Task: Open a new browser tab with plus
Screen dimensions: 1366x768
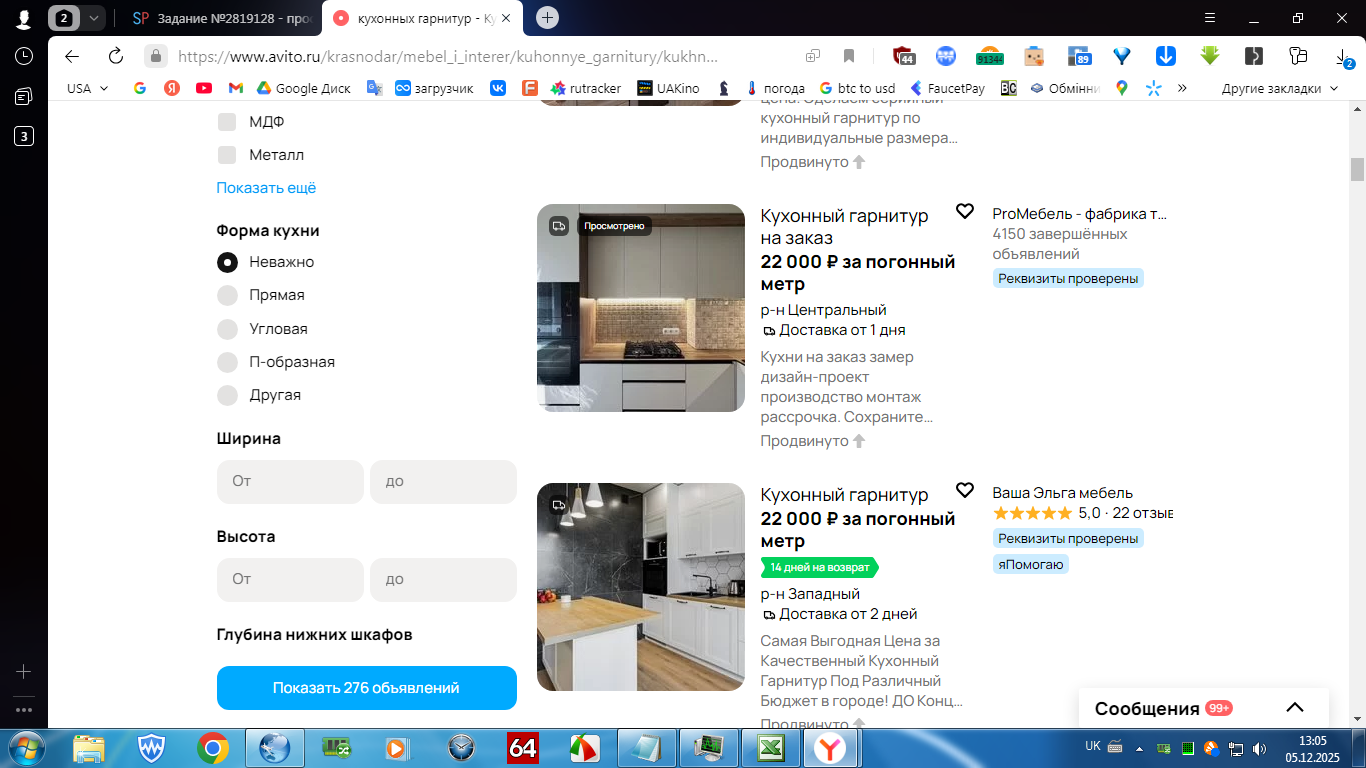Action: click(547, 18)
